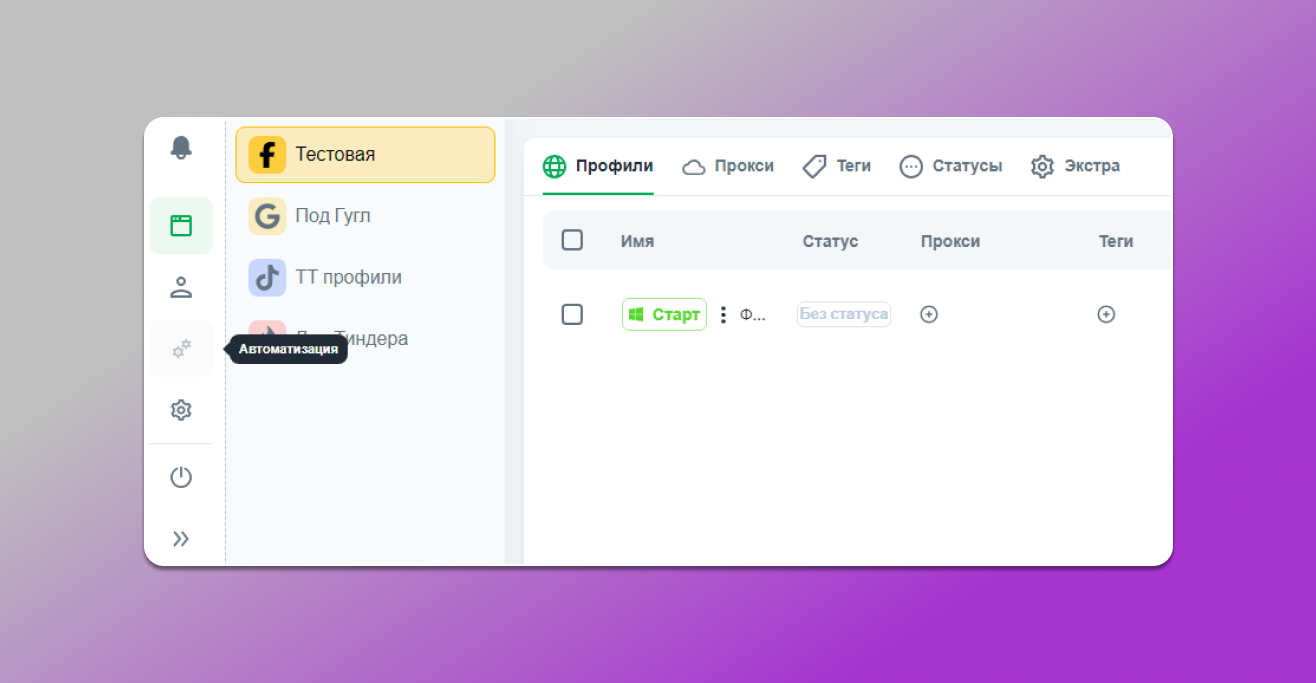Open the team members sidebar icon

[181, 287]
